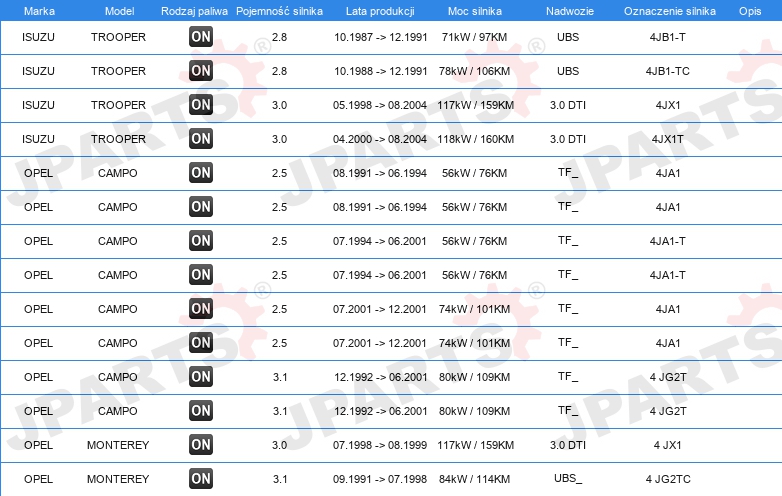Image resolution: width=782 pixels, height=496 pixels.
Task: Click production years 05.1998 -> 08.2004
Action: [380, 105]
